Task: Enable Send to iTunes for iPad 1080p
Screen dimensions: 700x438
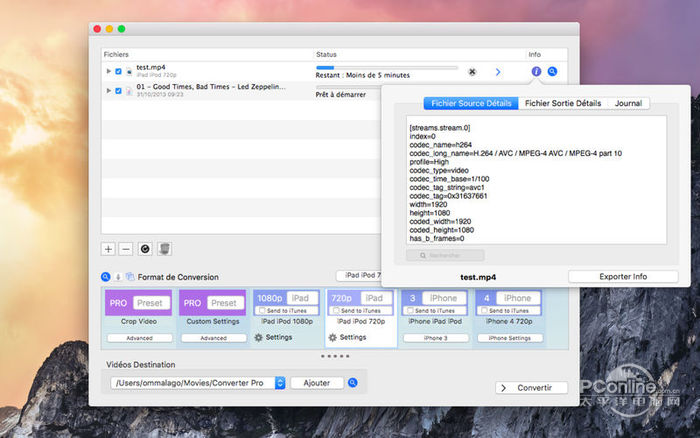Action: click(x=260, y=312)
